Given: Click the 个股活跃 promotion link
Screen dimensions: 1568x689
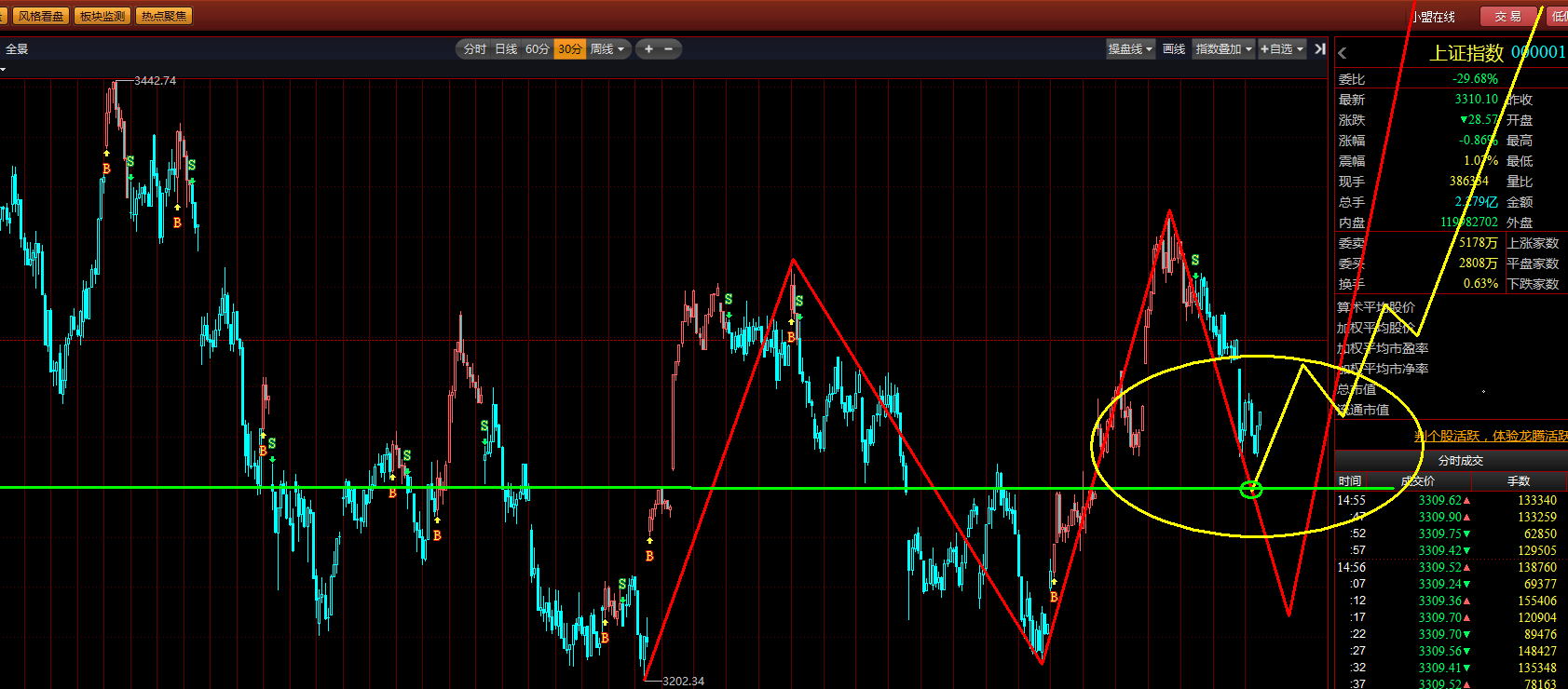Looking at the screenshot, I should point(1491,436).
